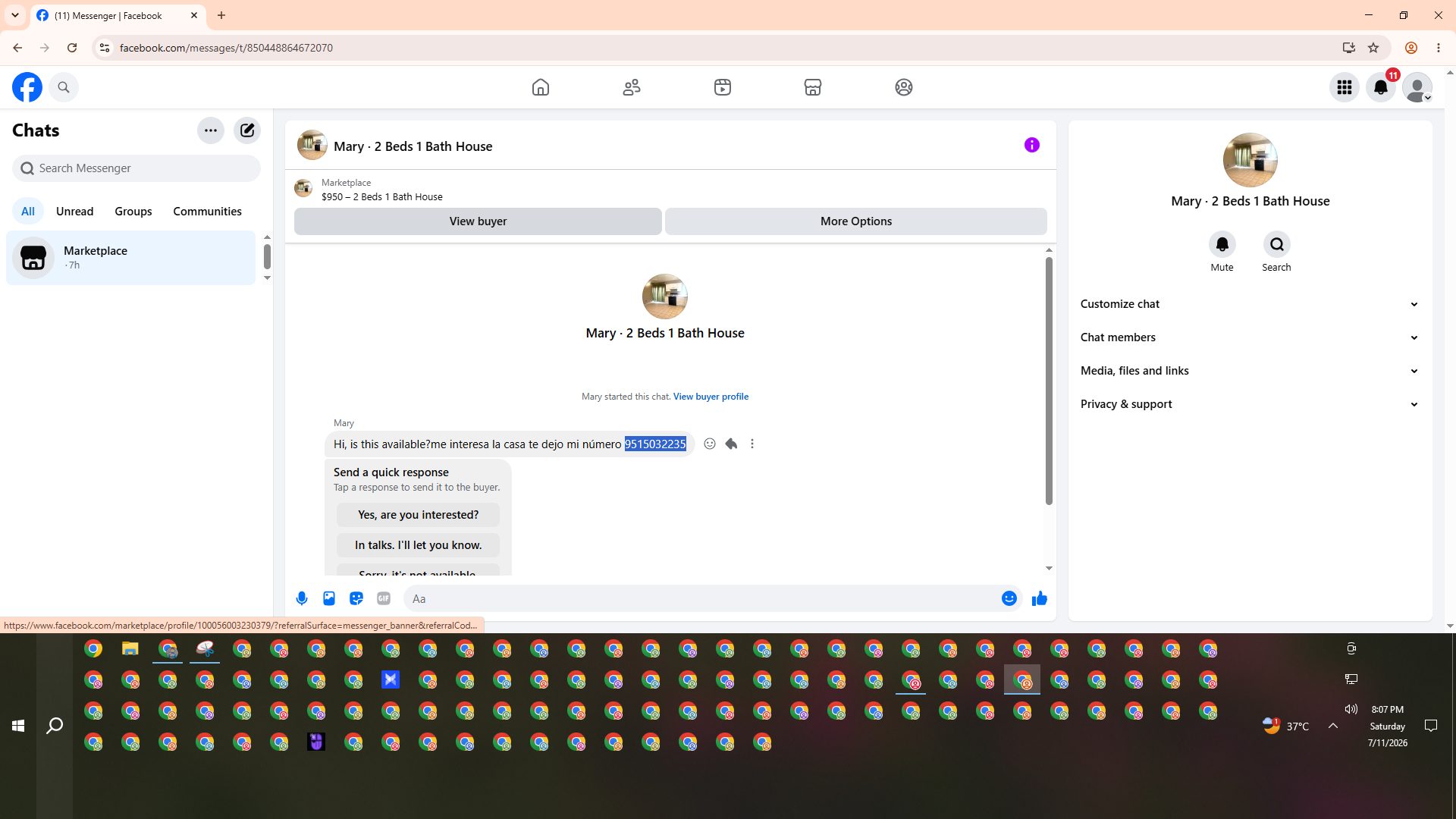Choose a sticker

click(x=356, y=598)
